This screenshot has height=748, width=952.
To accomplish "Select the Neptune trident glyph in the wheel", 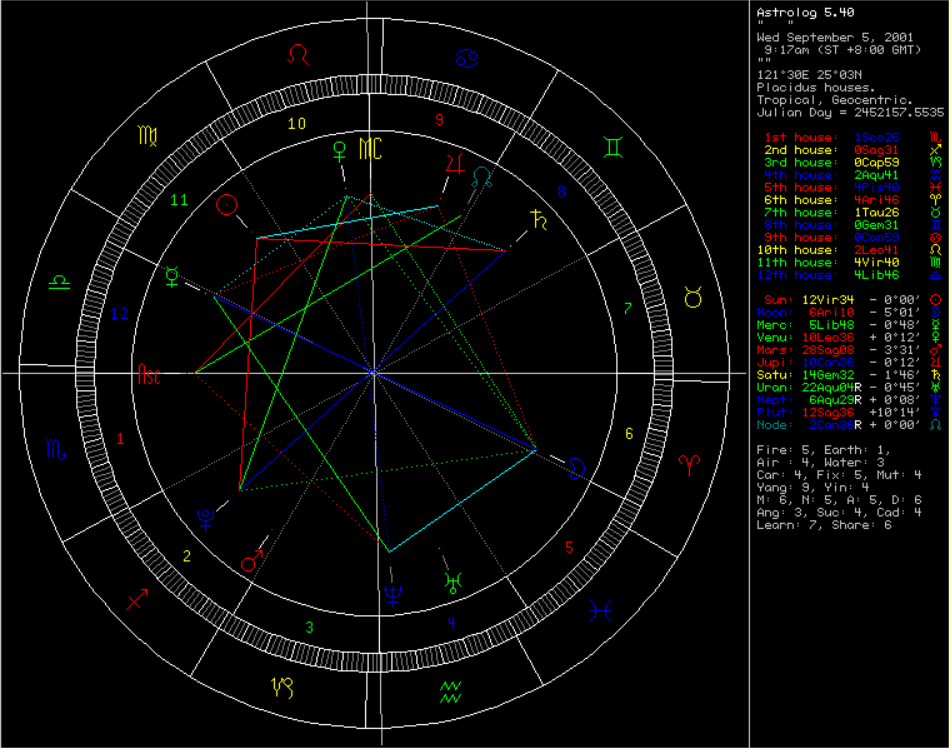I will (x=393, y=596).
